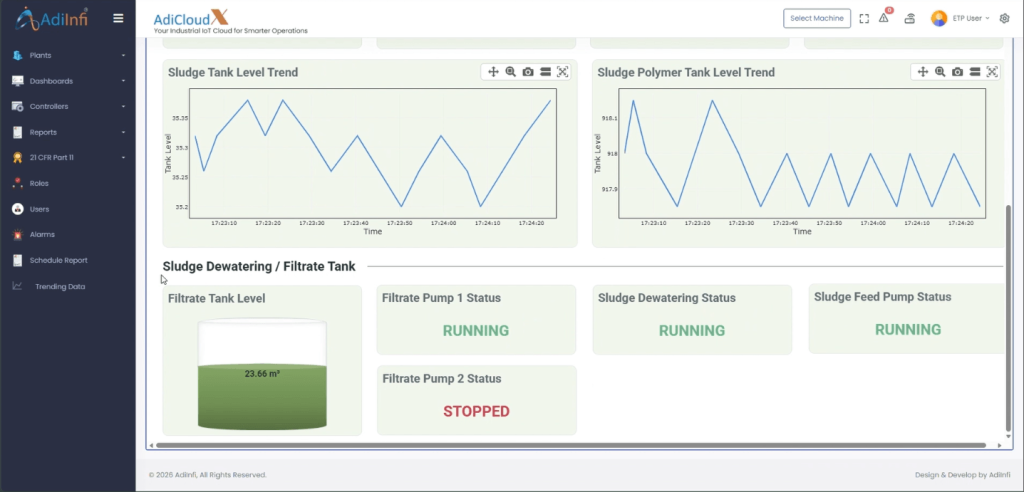Viewport: 1024px width, 492px height.
Task: Select Pan tool on Sludge Polymer Tank Trend
Action: [923, 72]
